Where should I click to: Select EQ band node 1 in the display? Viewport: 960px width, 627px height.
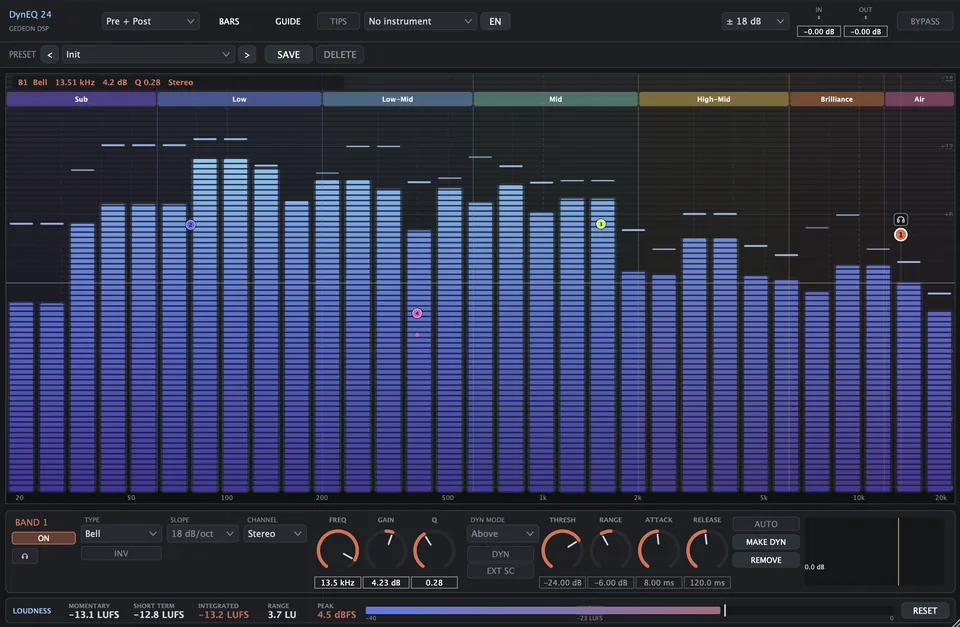point(900,235)
